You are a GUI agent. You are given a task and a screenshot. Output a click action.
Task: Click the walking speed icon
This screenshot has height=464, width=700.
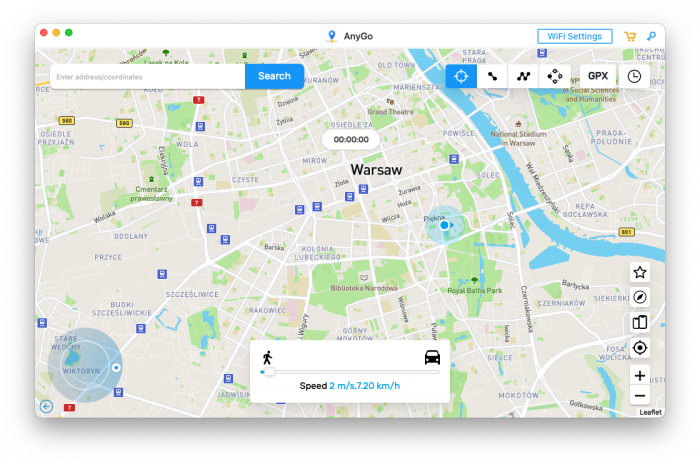pos(267,358)
